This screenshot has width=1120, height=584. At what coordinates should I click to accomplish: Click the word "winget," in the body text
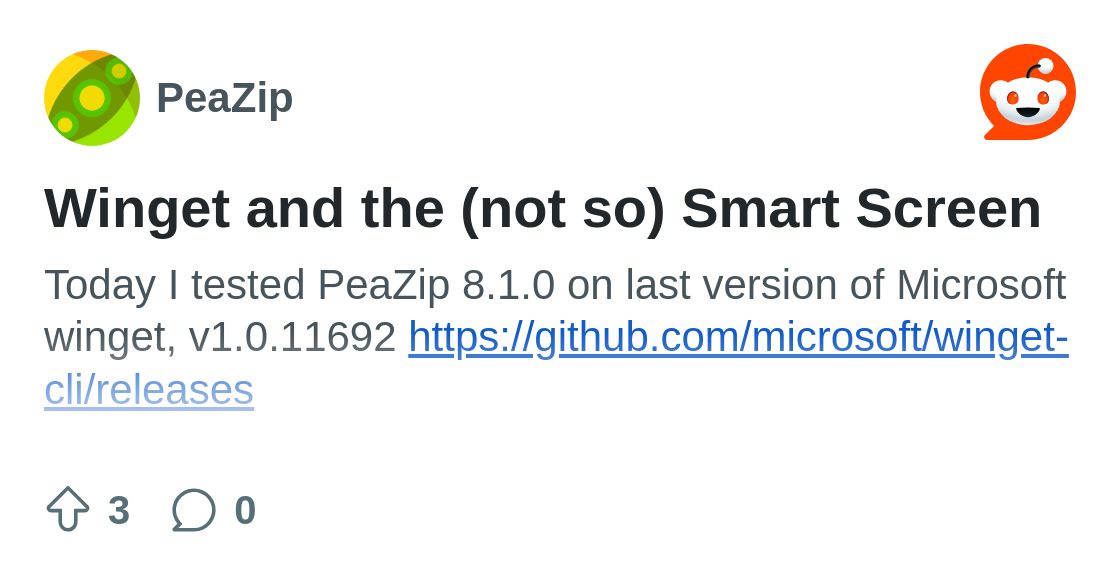(110, 337)
